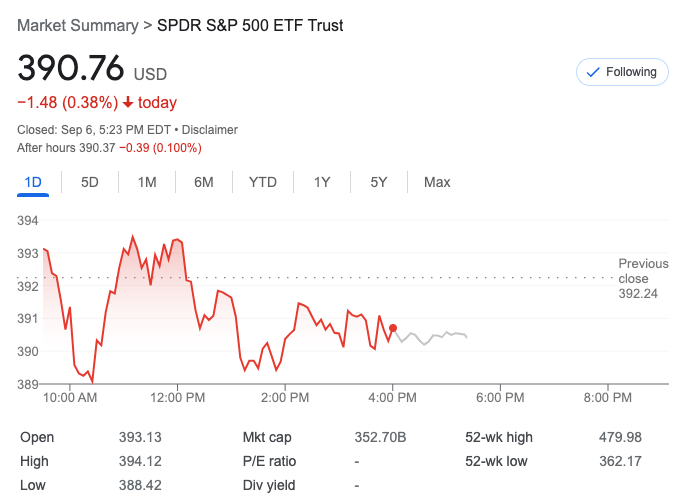692x502 pixels.
Task: Click the checkmark icon in the Following button
Action: (592, 72)
